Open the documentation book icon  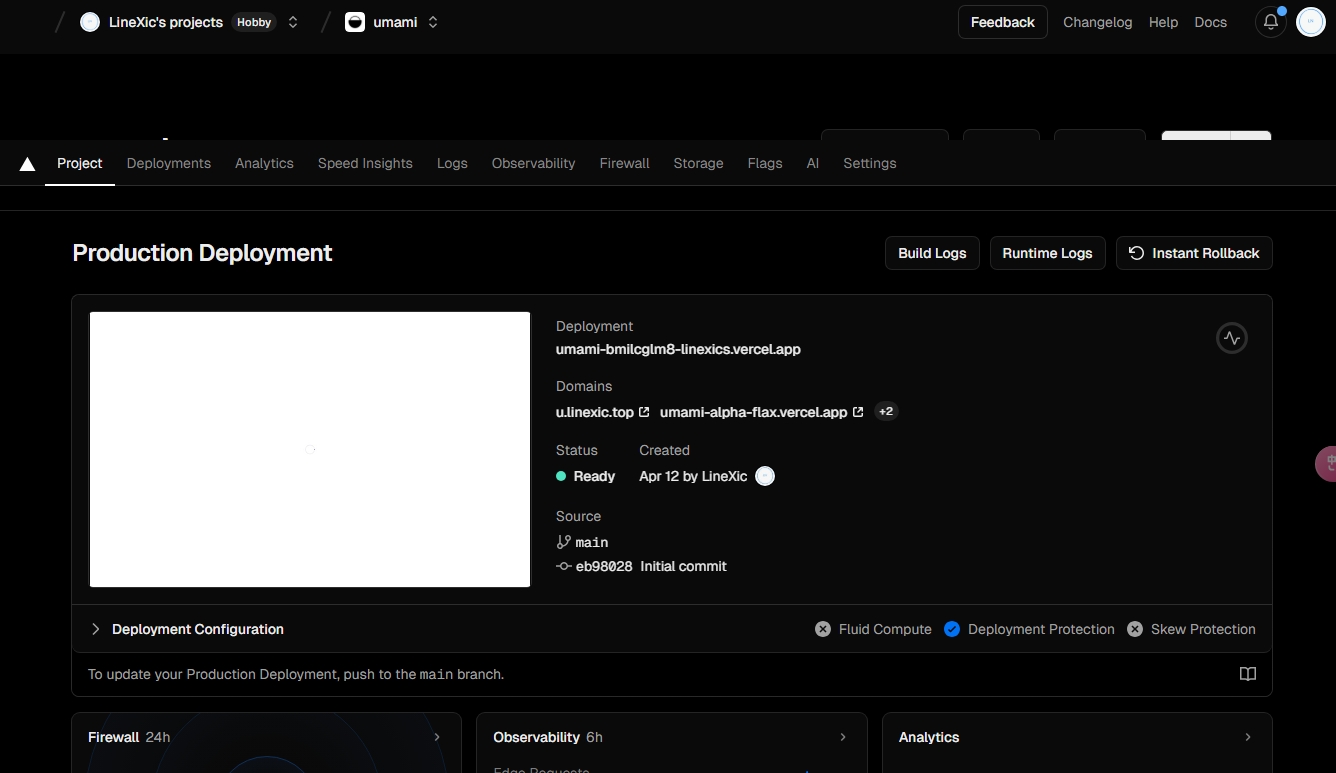pyautogui.click(x=1248, y=674)
